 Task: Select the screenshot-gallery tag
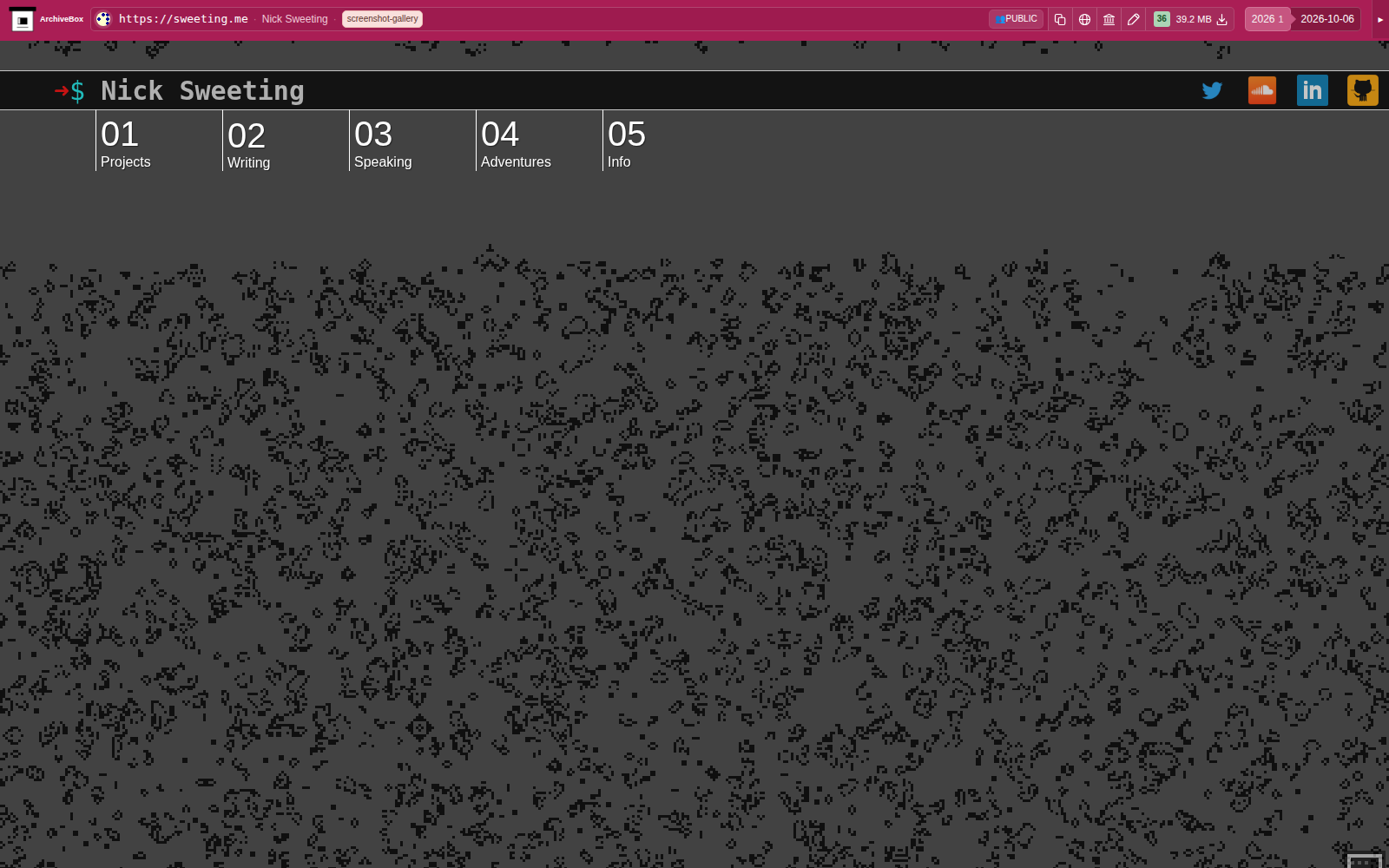pyautogui.click(x=382, y=19)
